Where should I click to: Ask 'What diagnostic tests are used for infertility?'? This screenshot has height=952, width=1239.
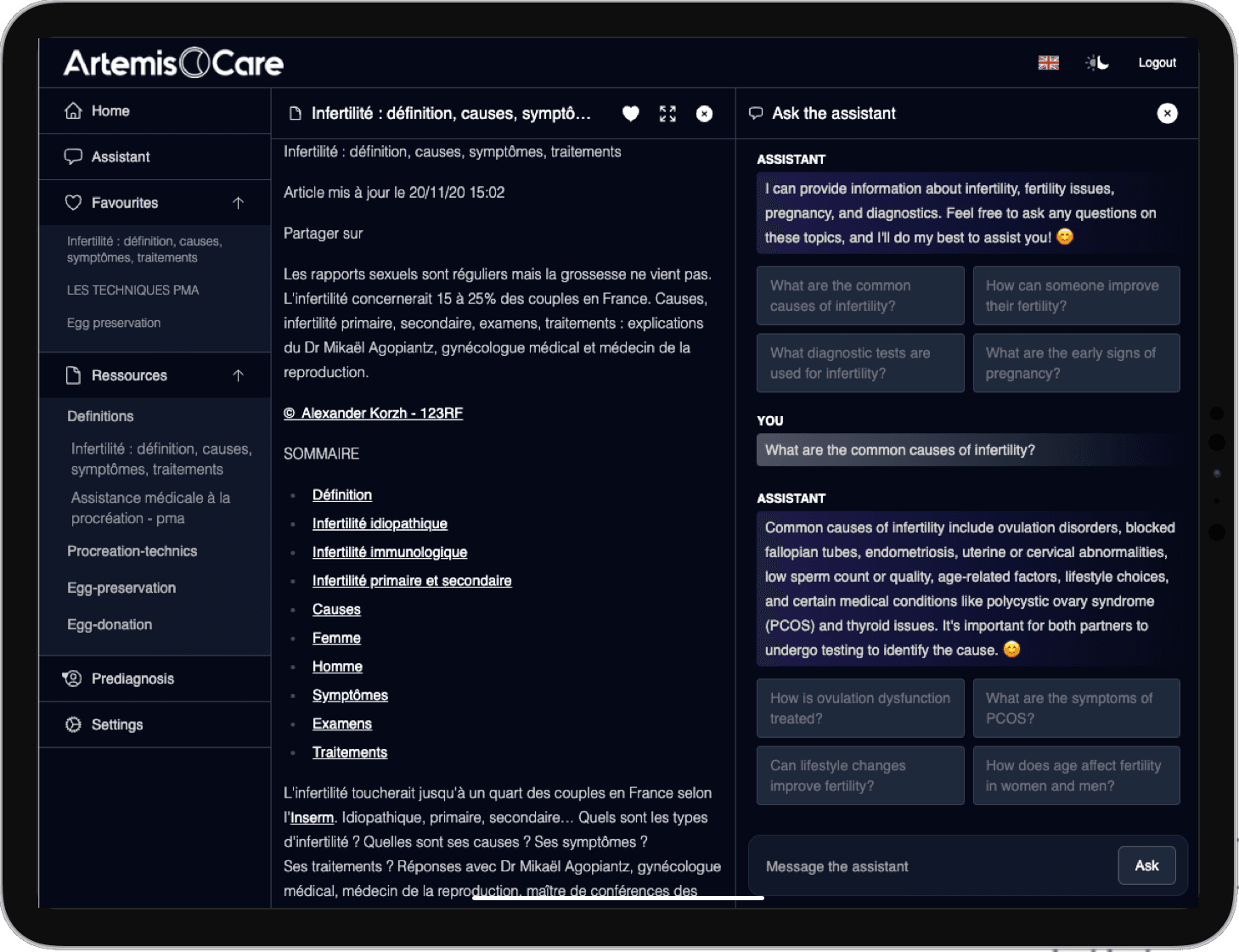[860, 363]
